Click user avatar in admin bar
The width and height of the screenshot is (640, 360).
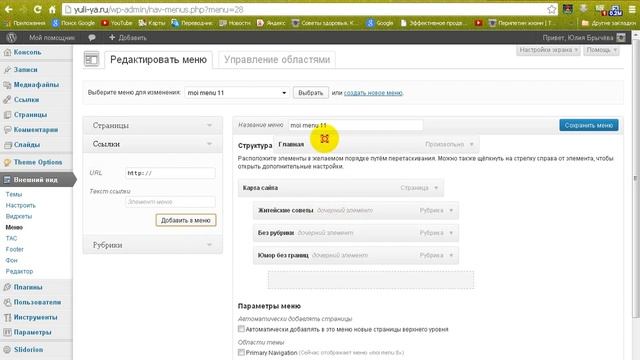coord(621,38)
